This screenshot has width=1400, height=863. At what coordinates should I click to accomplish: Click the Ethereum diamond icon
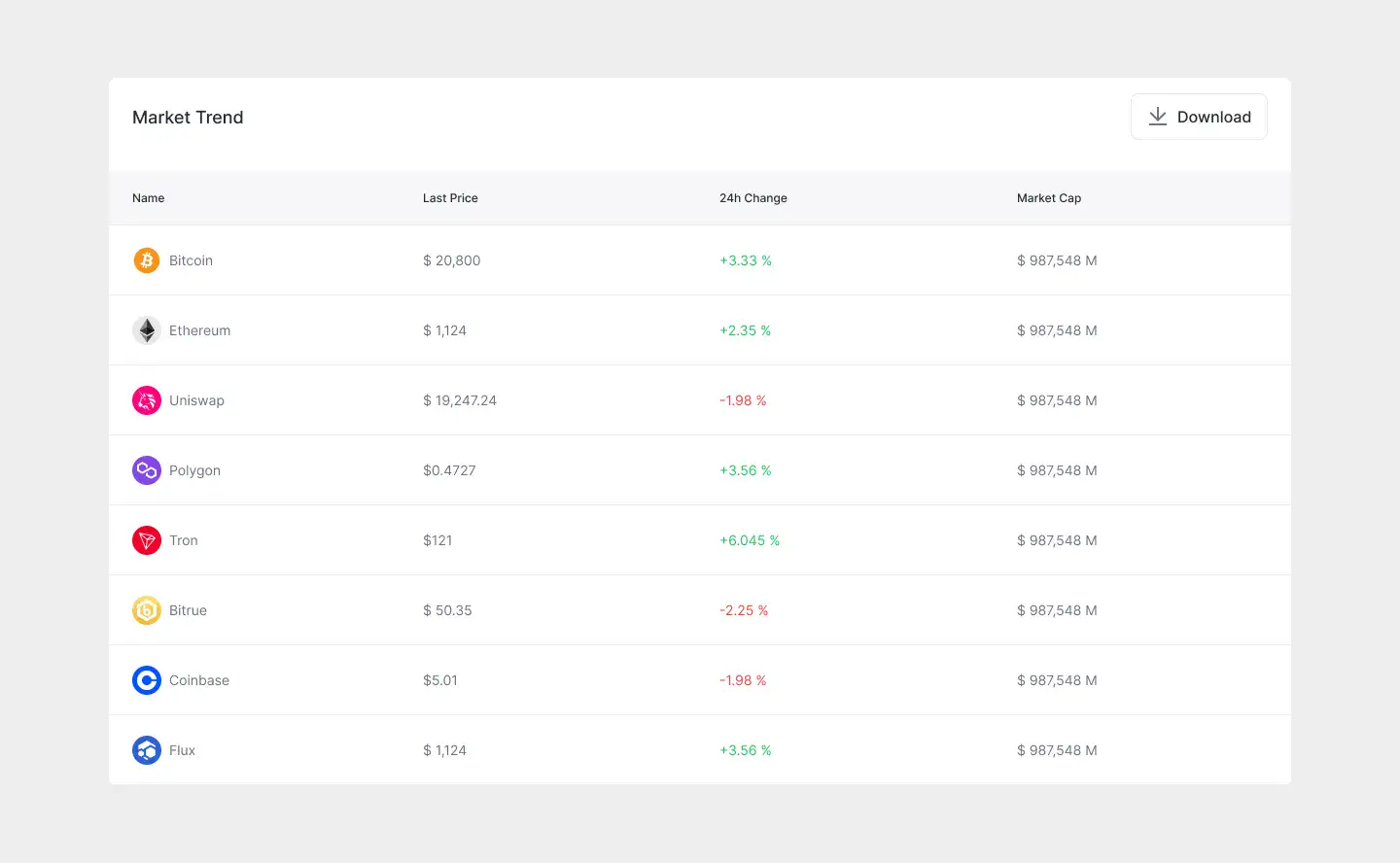click(147, 330)
